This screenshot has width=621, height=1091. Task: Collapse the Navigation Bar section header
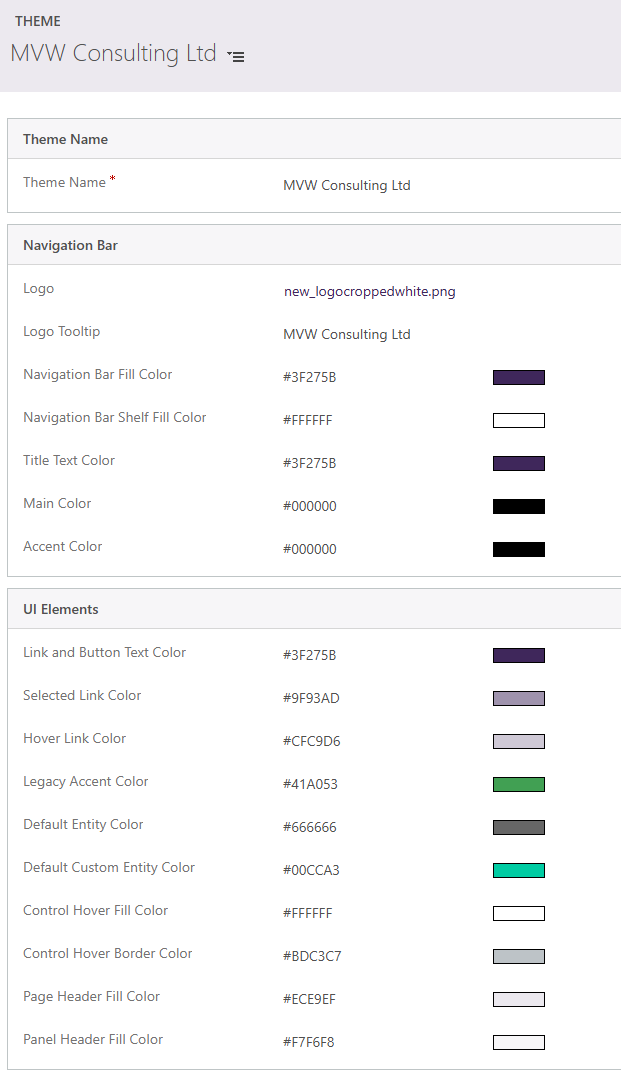click(70, 245)
